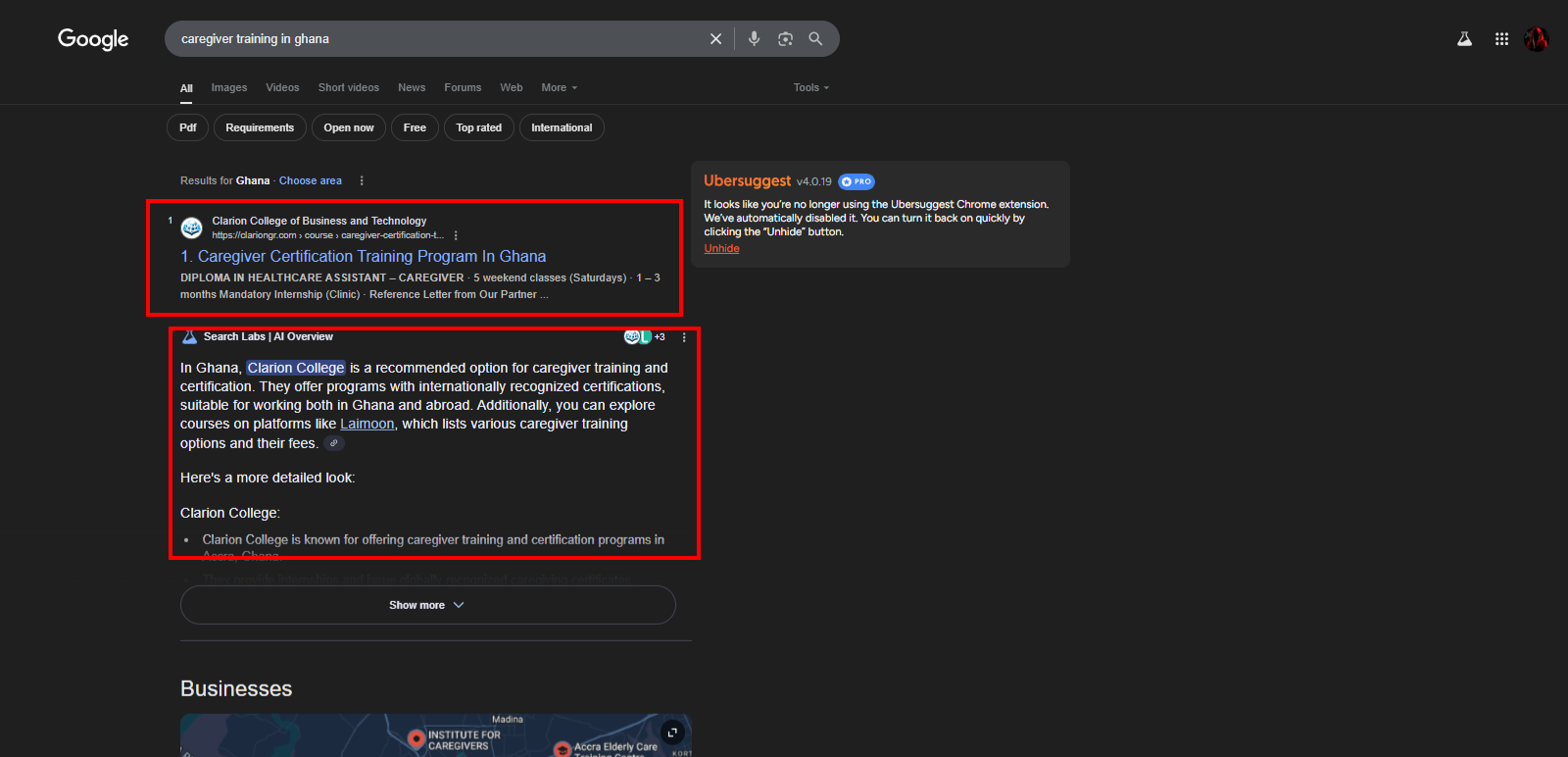This screenshot has height=757, width=1568.
Task: Apply the Free filter chip
Action: (x=415, y=127)
